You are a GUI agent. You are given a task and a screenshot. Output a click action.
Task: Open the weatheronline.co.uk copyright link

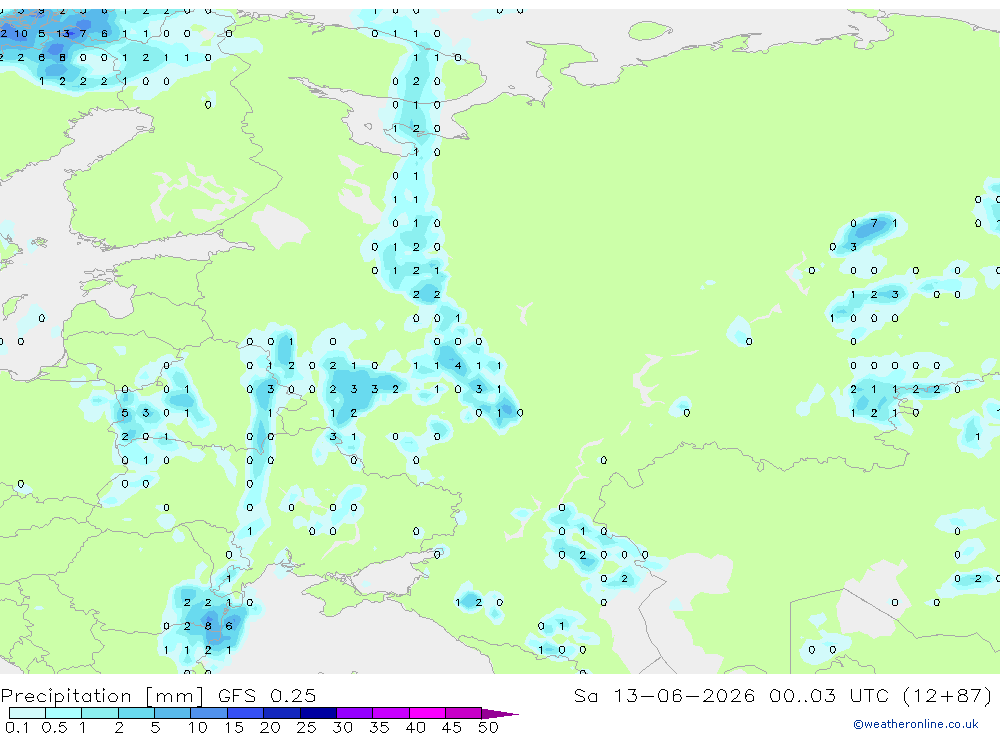(x=915, y=724)
